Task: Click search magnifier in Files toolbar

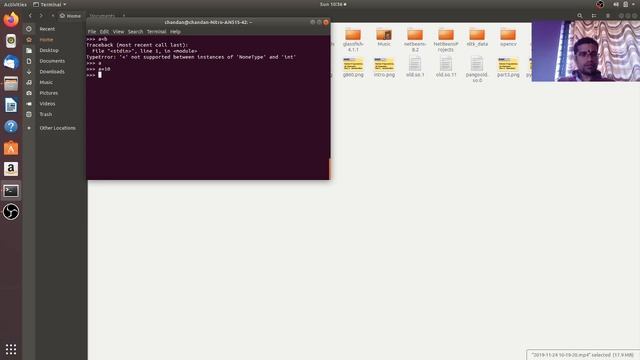Action: coord(580,16)
